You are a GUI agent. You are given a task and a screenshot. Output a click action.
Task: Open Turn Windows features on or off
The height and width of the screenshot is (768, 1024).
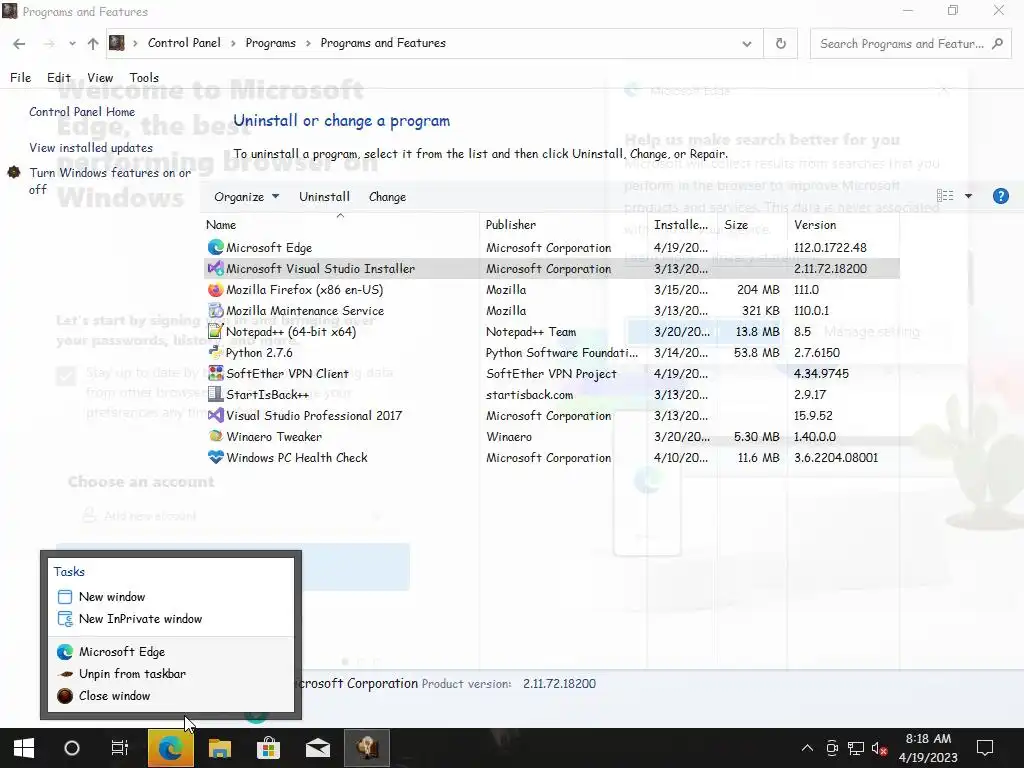coord(110,181)
